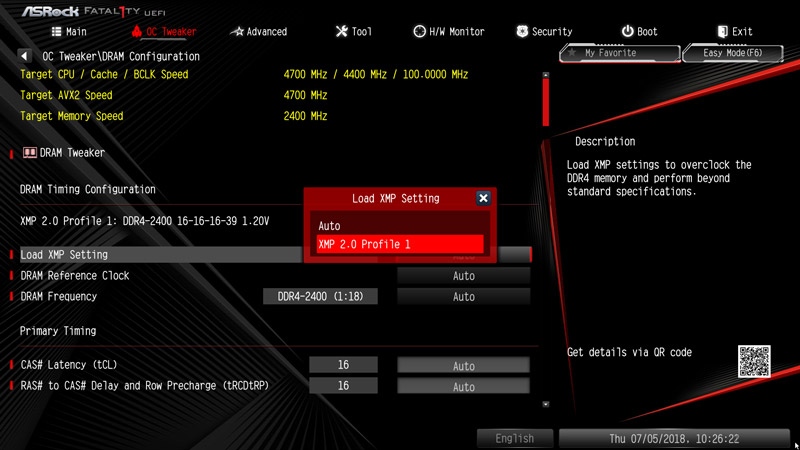Open the Advanced tab
The height and width of the screenshot is (450, 800).
tap(259, 32)
